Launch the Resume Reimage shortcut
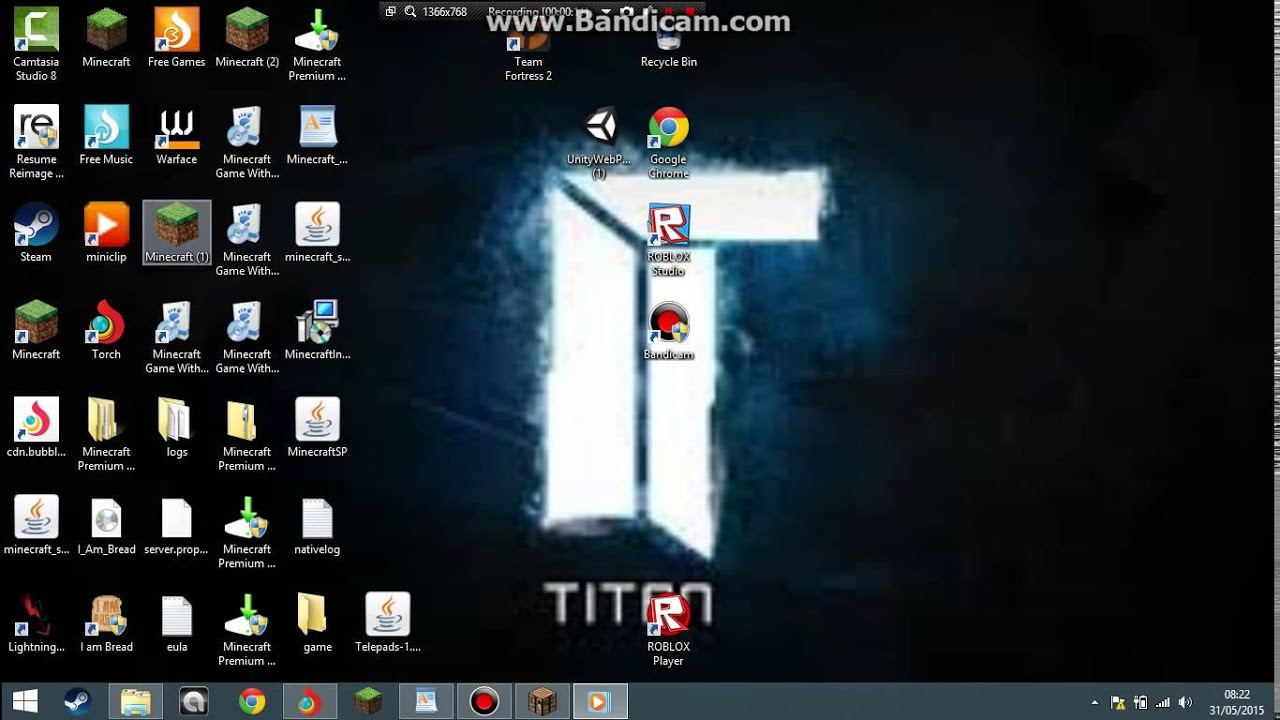Viewport: 1280px width, 720px height. 36,142
